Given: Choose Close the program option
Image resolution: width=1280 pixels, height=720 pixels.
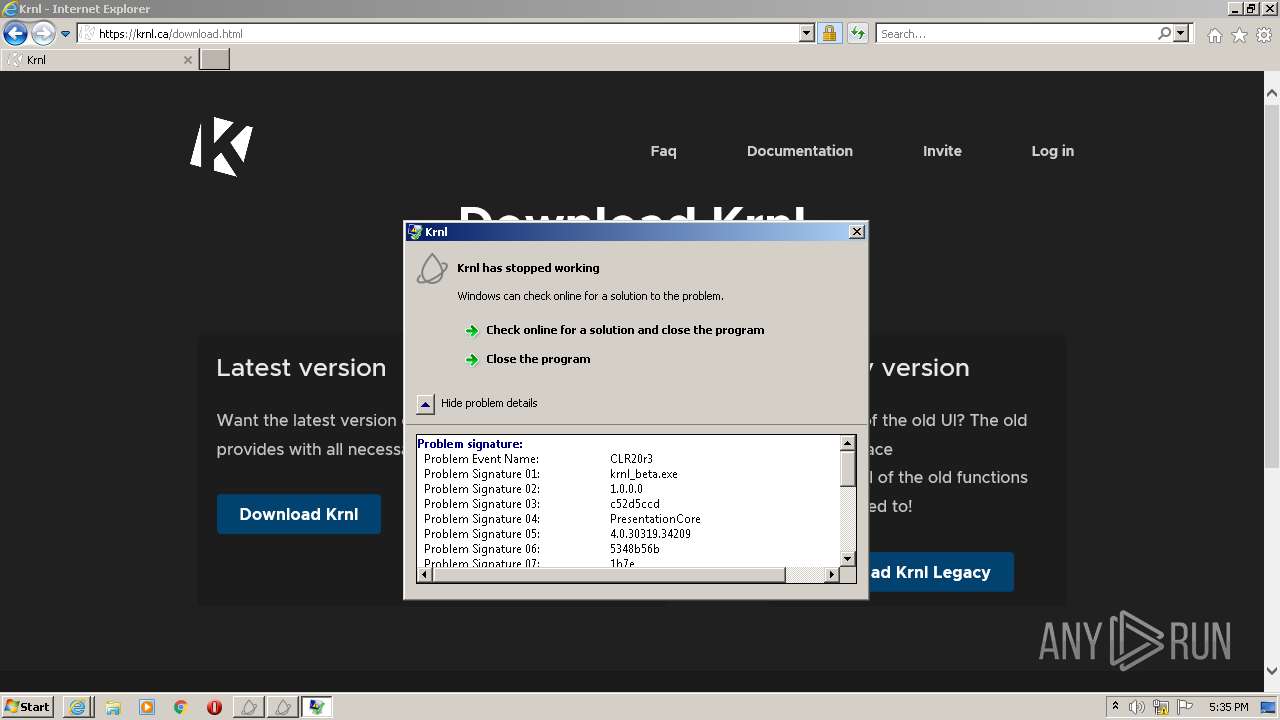Looking at the screenshot, I should (x=538, y=359).
